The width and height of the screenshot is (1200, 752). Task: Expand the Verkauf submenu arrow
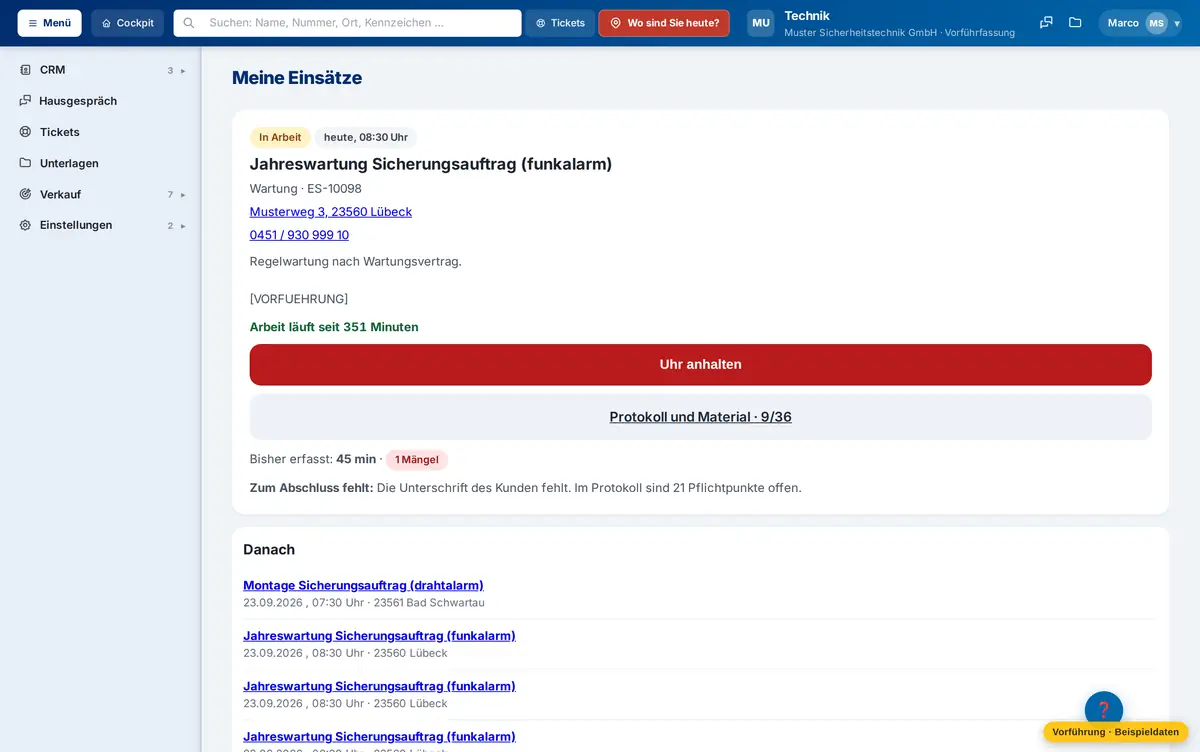[x=183, y=195]
